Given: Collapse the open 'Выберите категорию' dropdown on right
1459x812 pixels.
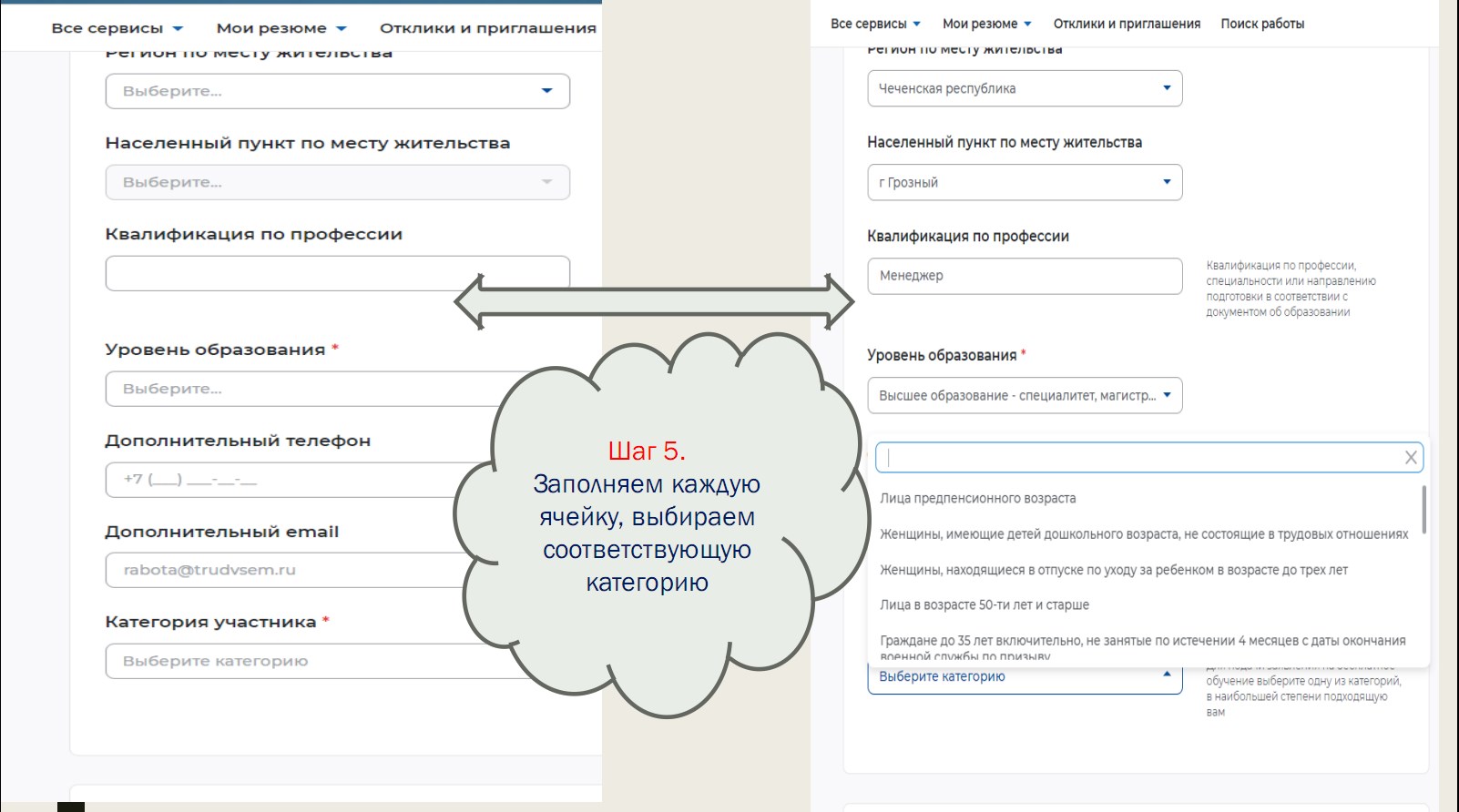Looking at the screenshot, I should [x=1024, y=677].
